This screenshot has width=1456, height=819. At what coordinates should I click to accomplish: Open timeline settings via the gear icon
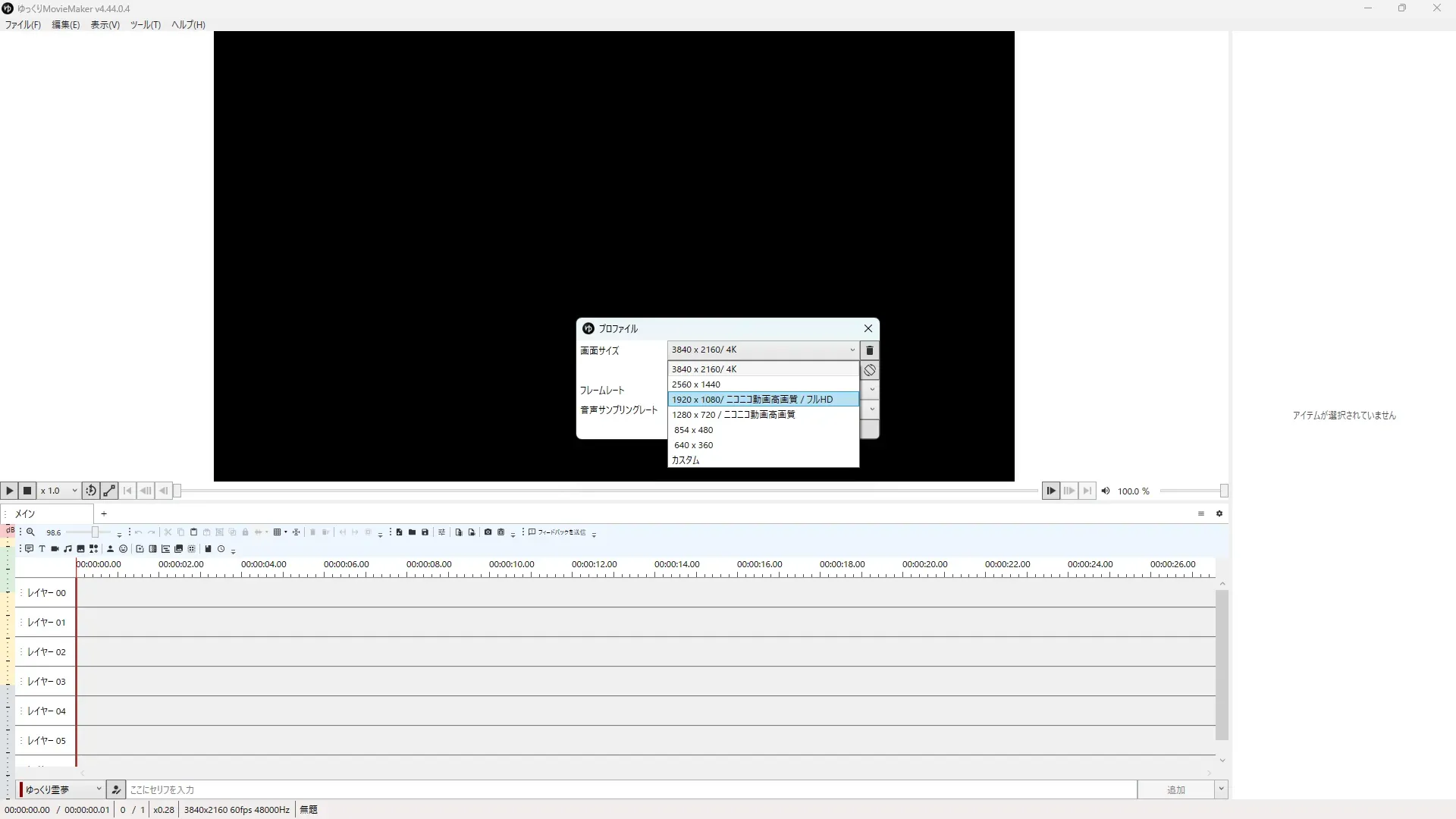coord(1219,513)
